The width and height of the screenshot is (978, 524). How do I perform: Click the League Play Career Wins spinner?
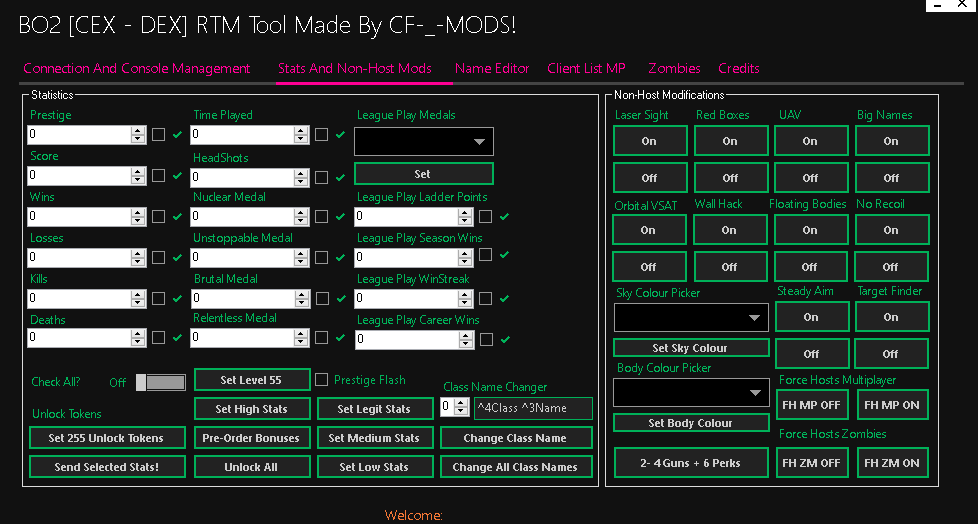pyautogui.click(x=465, y=339)
